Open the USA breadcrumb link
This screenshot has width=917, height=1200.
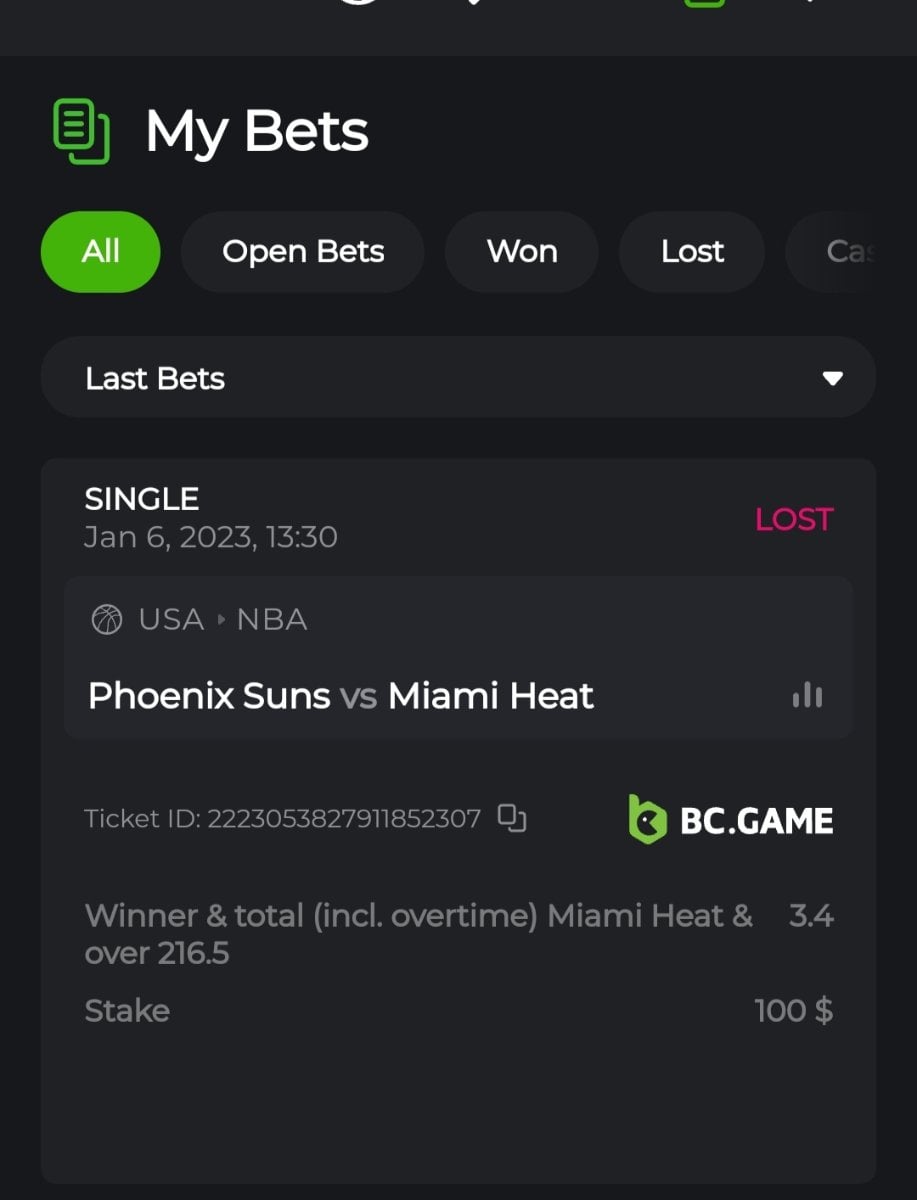(171, 620)
